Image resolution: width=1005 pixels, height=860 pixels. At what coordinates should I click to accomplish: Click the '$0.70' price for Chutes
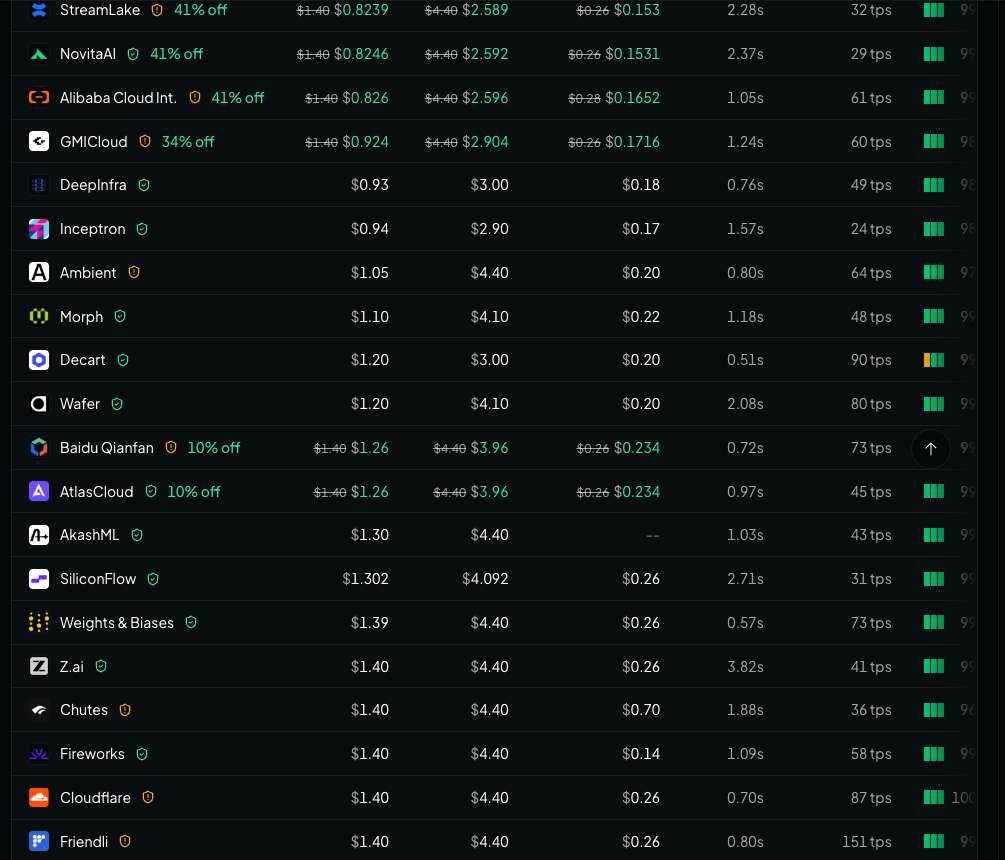click(641, 710)
